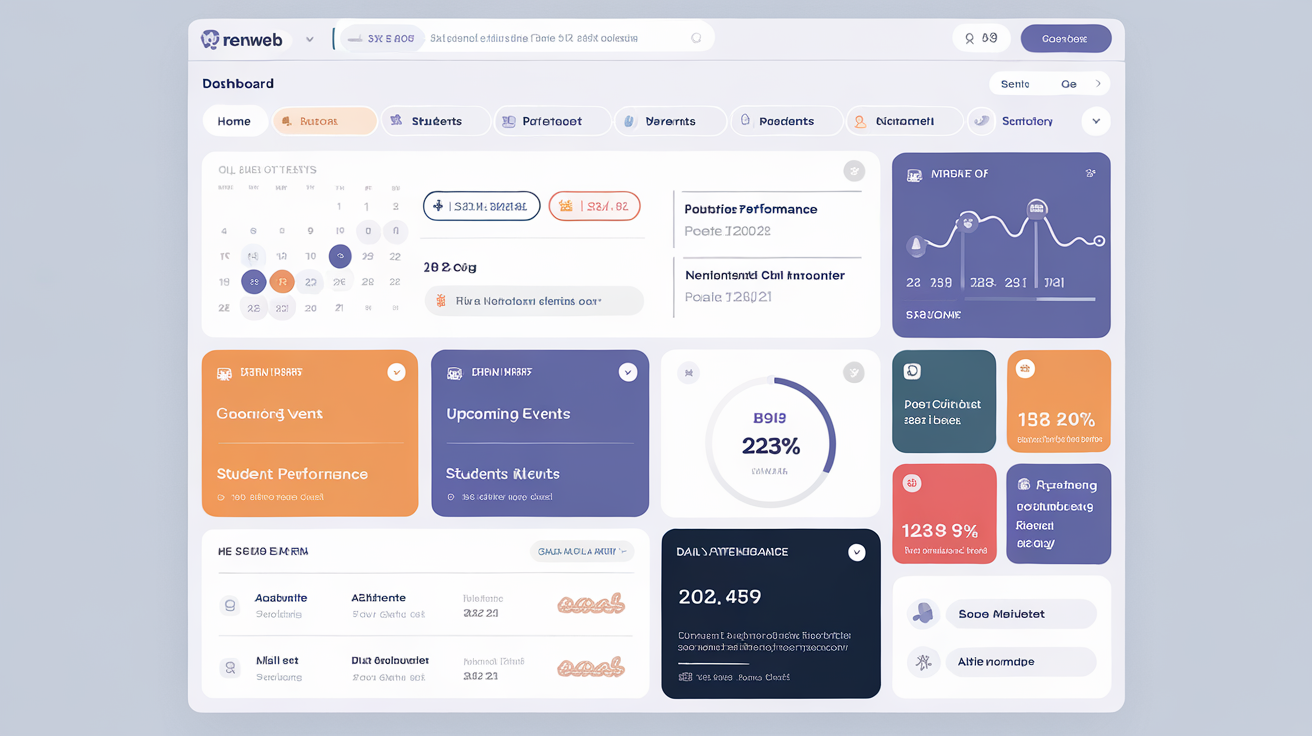Click the search magnifier icon in search bar
Image resolution: width=1312 pixels, height=736 pixels.
(x=696, y=38)
